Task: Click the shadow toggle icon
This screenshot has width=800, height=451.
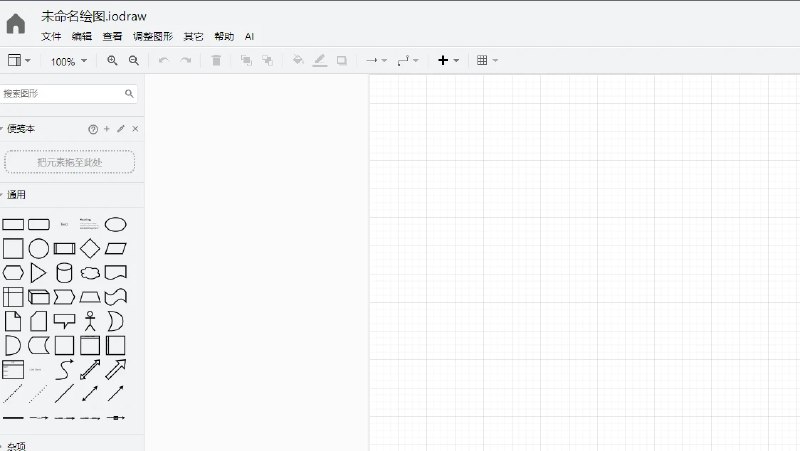Action: (x=342, y=61)
